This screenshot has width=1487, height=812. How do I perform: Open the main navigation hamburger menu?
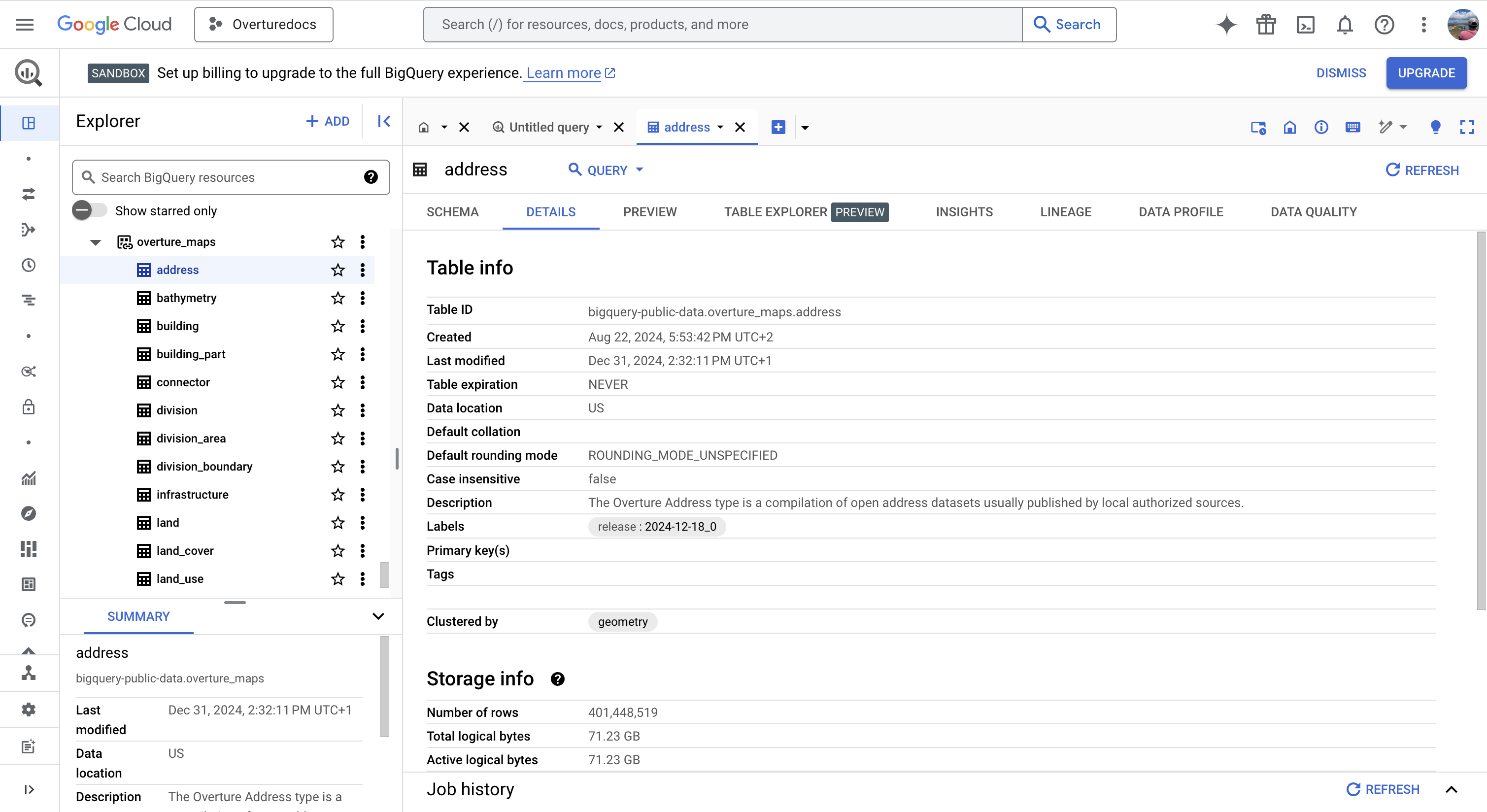coord(24,24)
